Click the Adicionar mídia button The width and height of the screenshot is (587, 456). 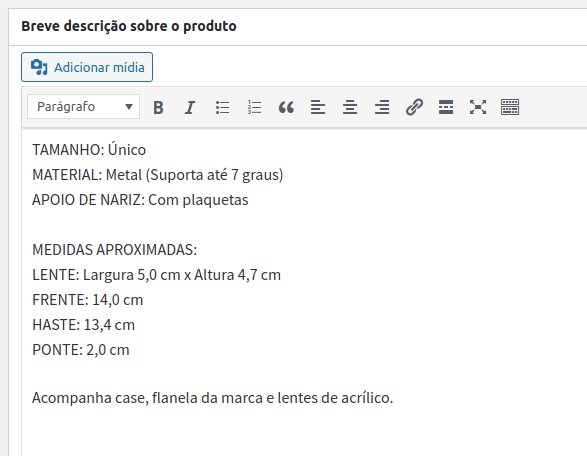pos(87,67)
